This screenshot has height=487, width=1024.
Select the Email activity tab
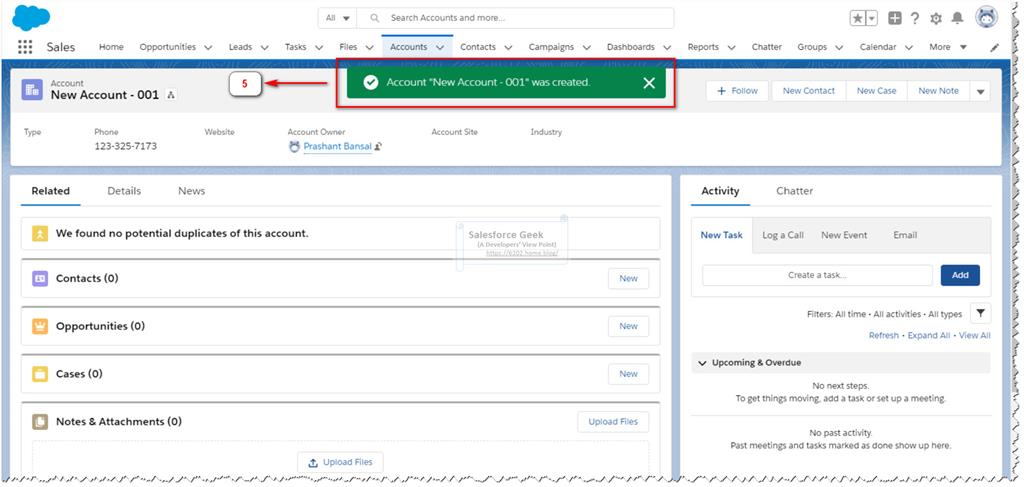[x=905, y=235]
